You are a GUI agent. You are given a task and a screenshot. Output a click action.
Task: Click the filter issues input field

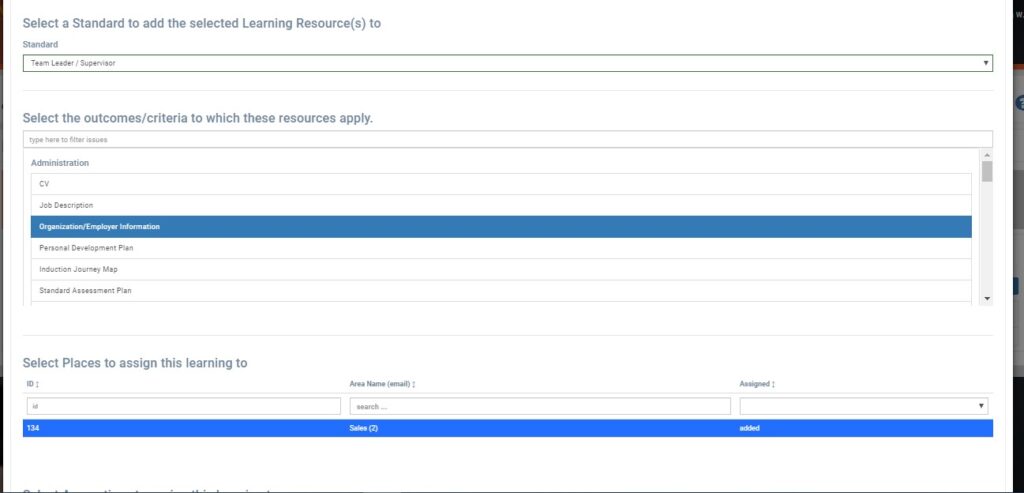click(507, 140)
